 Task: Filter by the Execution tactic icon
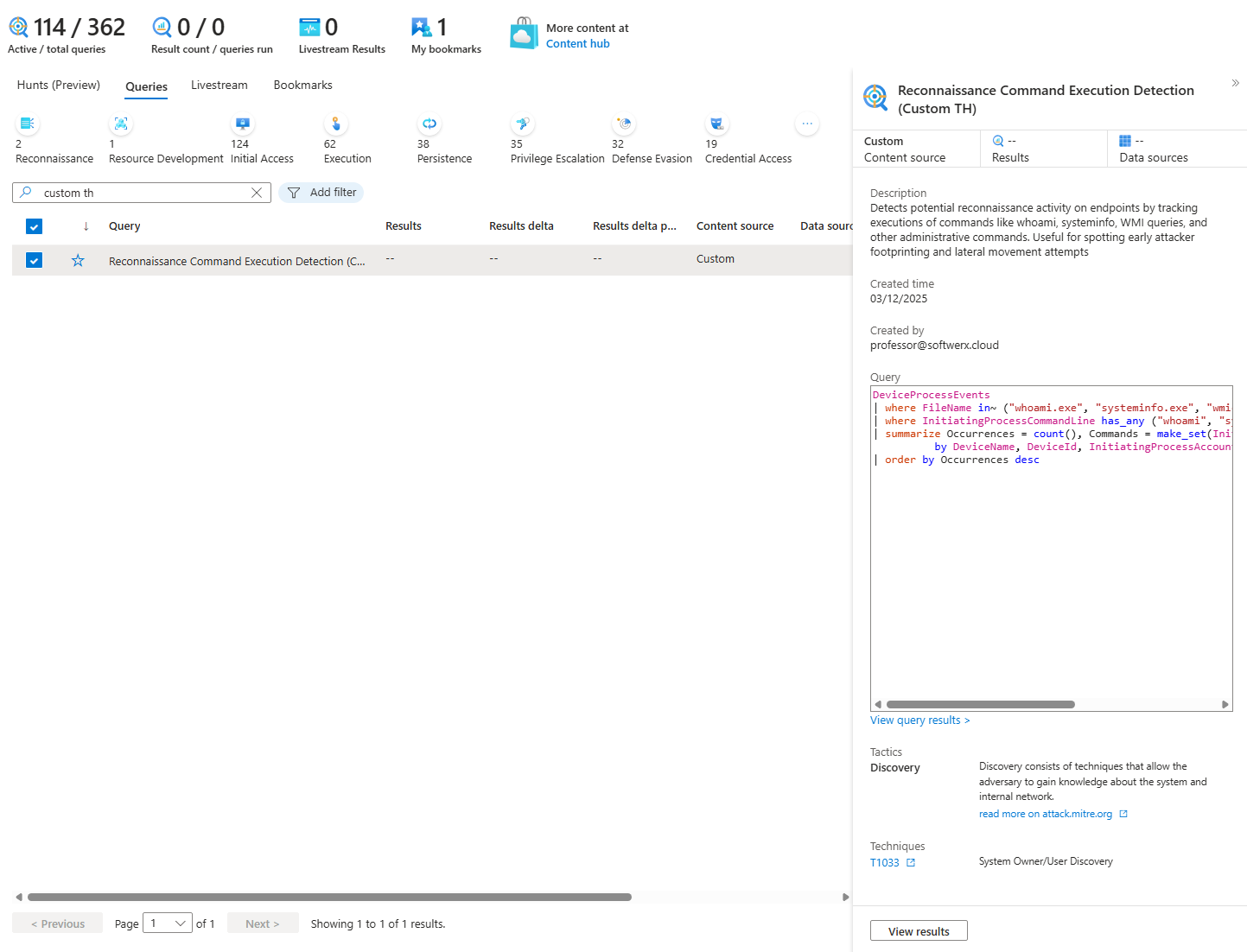336,124
